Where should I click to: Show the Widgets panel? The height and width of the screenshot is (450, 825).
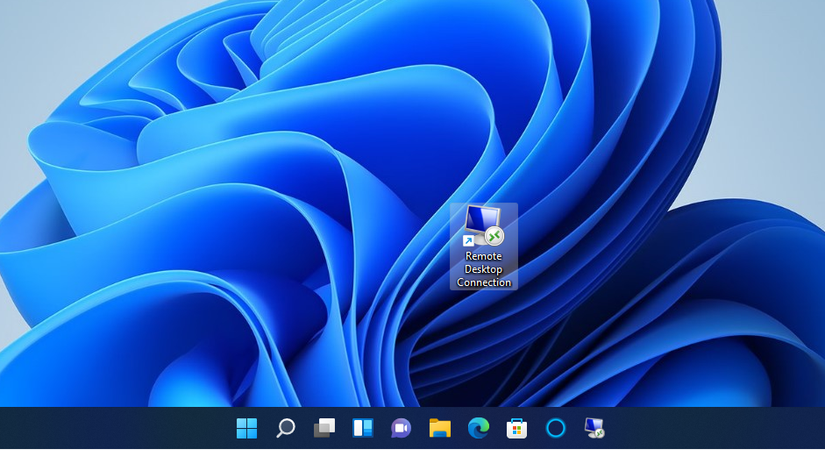[362, 429]
